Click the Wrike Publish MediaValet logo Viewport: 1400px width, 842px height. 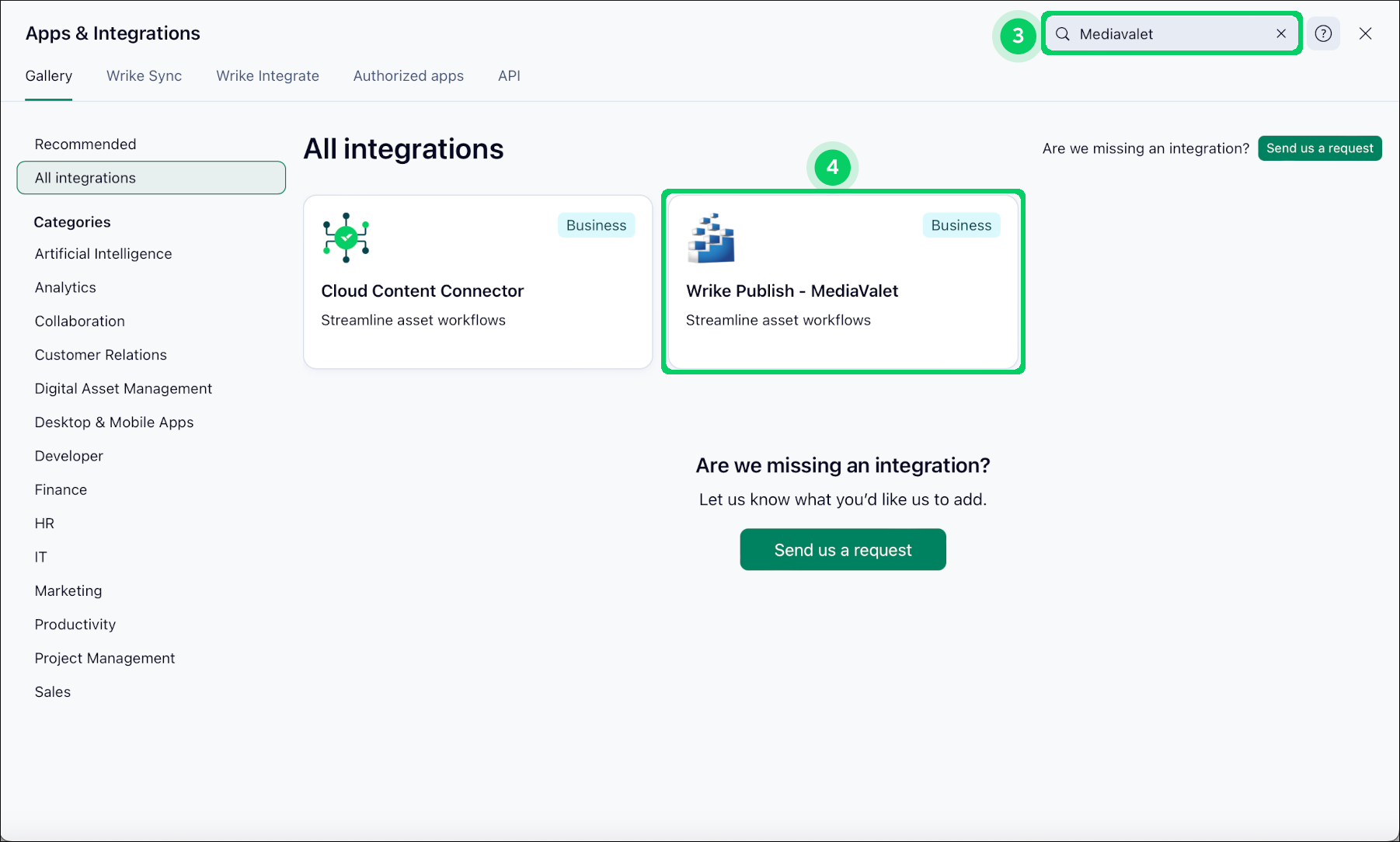(x=711, y=238)
